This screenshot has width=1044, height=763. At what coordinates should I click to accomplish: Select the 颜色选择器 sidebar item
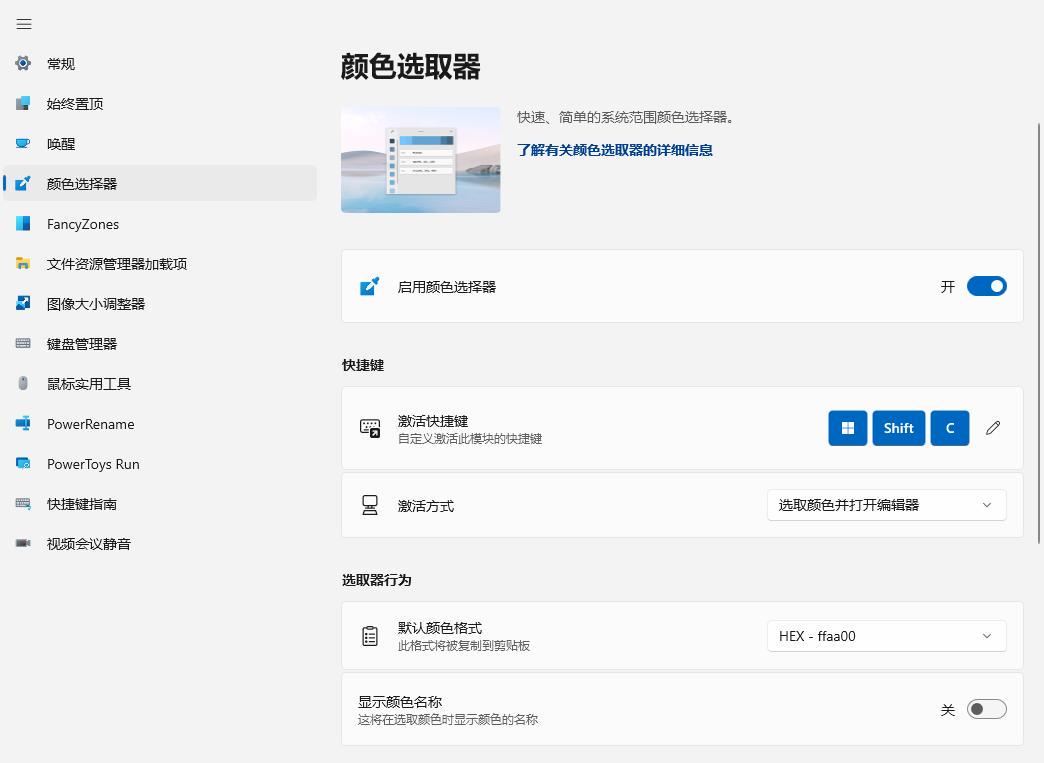point(160,183)
